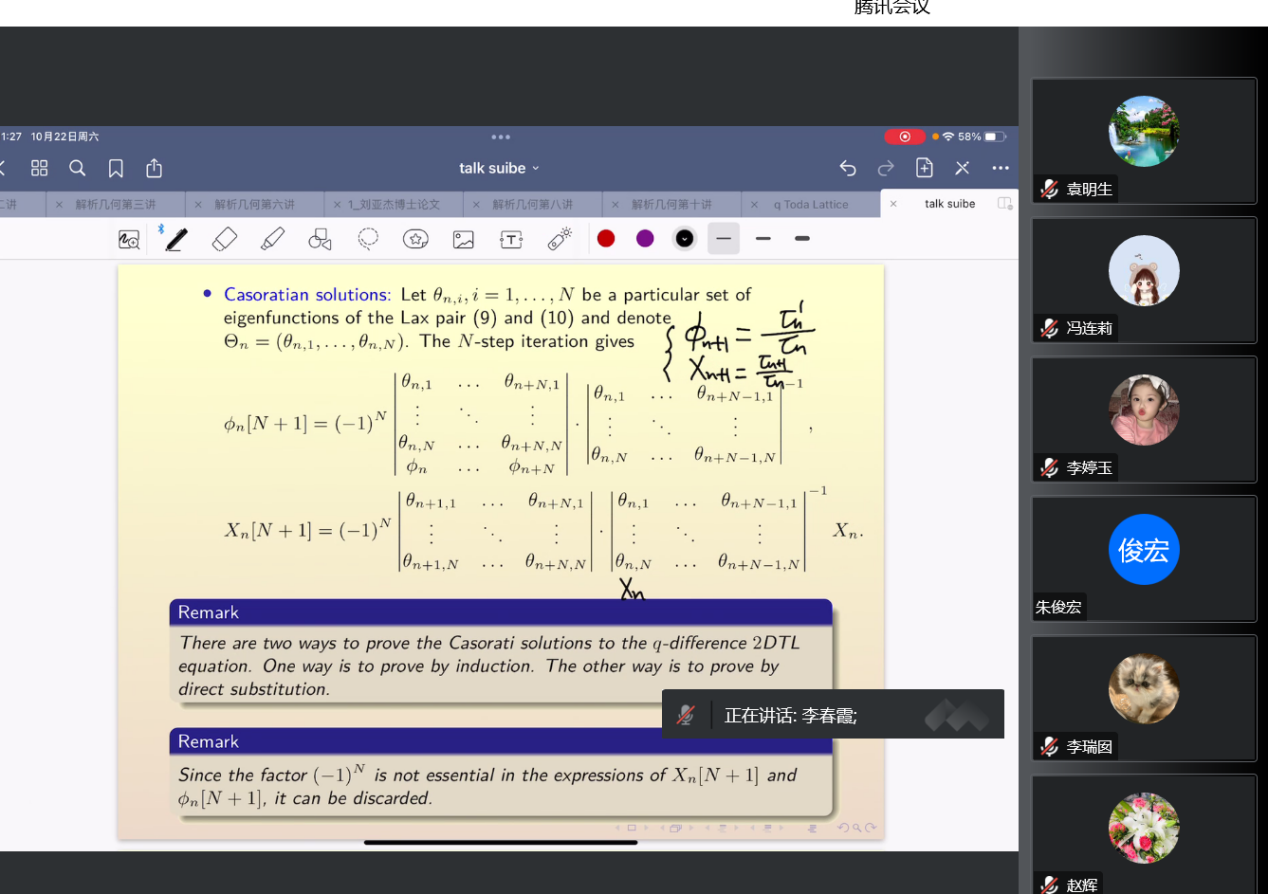The width and height of the screenshot is (1268, 894).
Task: Open the black color preset options
Action: (x=684, y=239)
